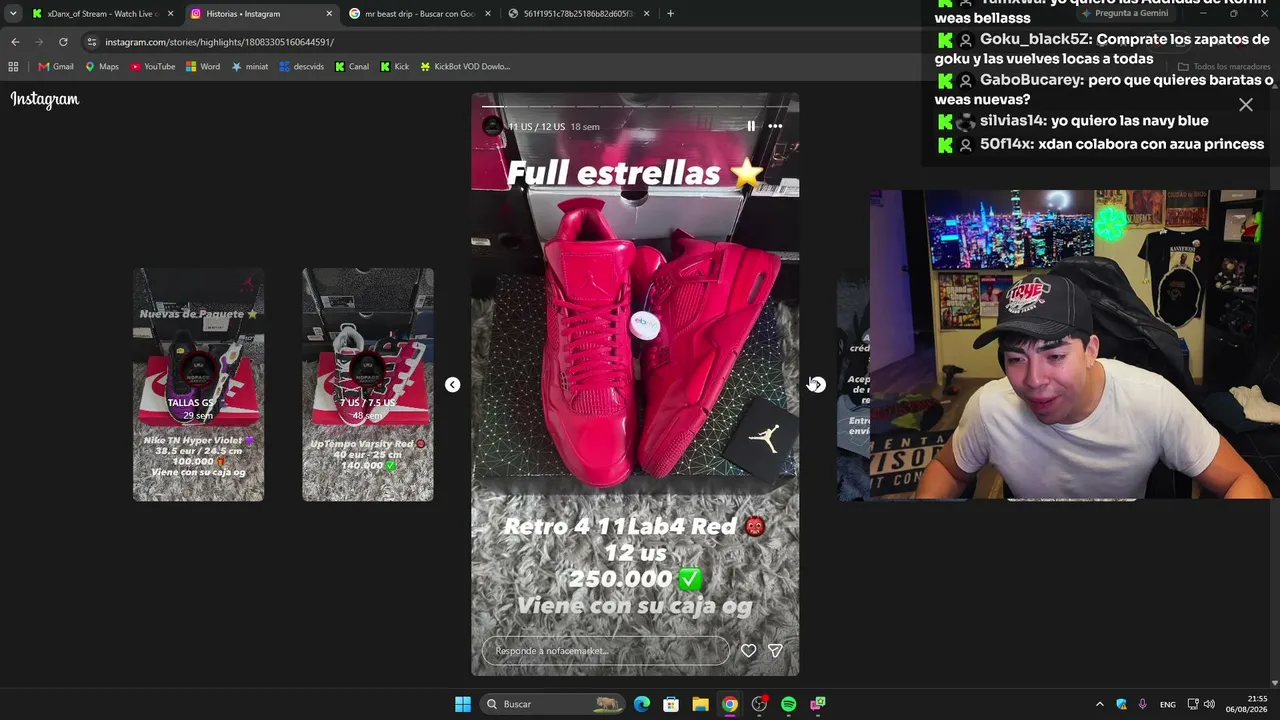Close the 561f1951c78b tab
The height and width of the screenshot is (720, 1280).
(646, 14)
